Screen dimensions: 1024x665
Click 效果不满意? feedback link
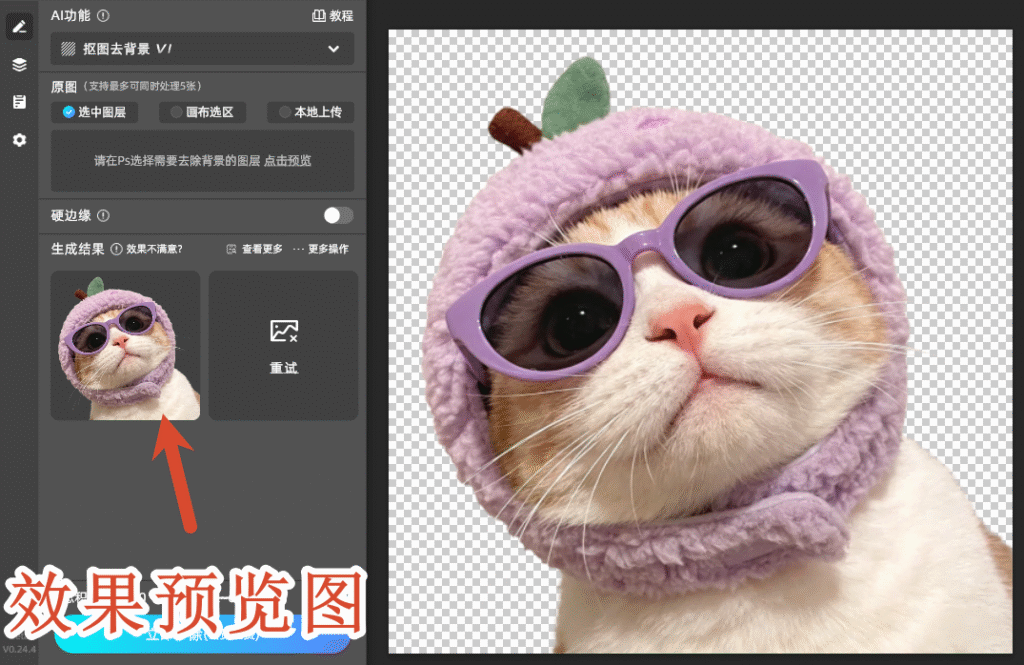(x=154, y=249)
